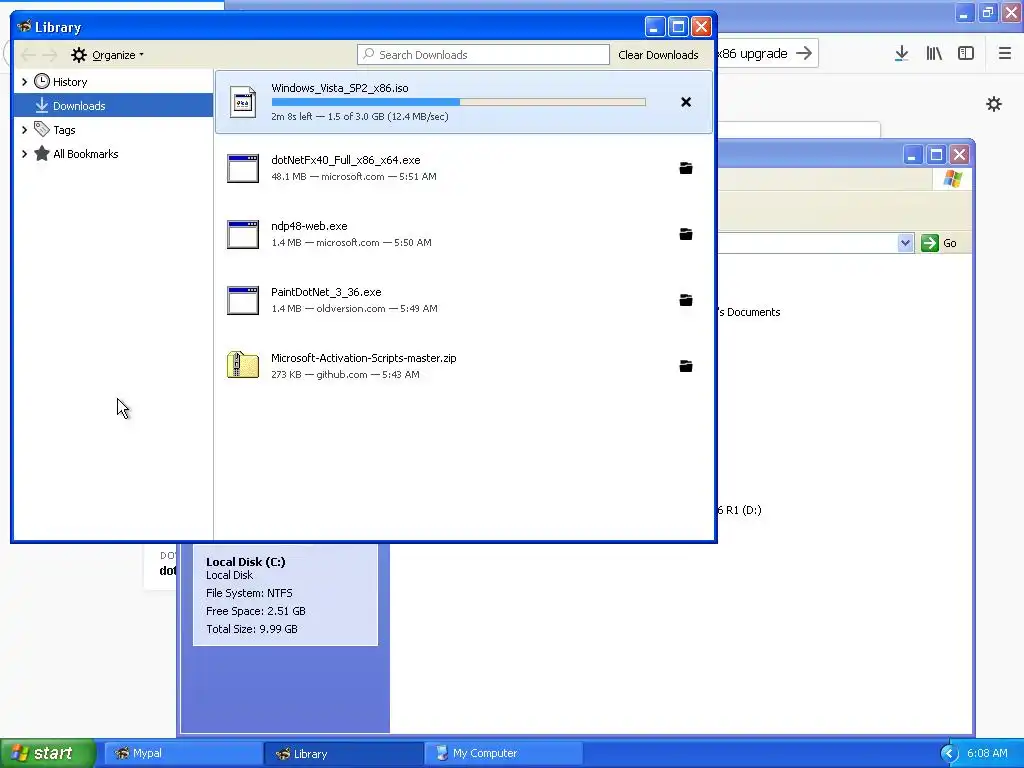The width and height of the screenshot is (1024, 768).
Task: Click the gear settings icon in Mypal page
Action: tap(993, 104)
